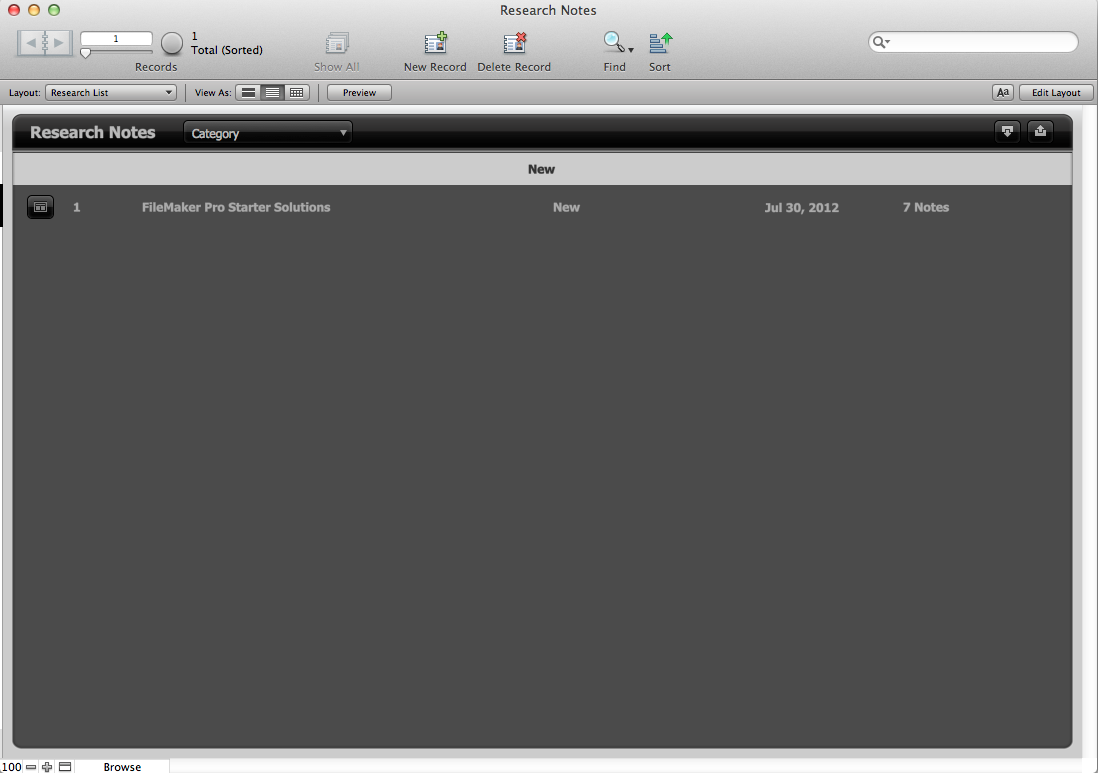The image size is (1098, 773).
Task: Switch to Form view in View As
Action: 246,92
